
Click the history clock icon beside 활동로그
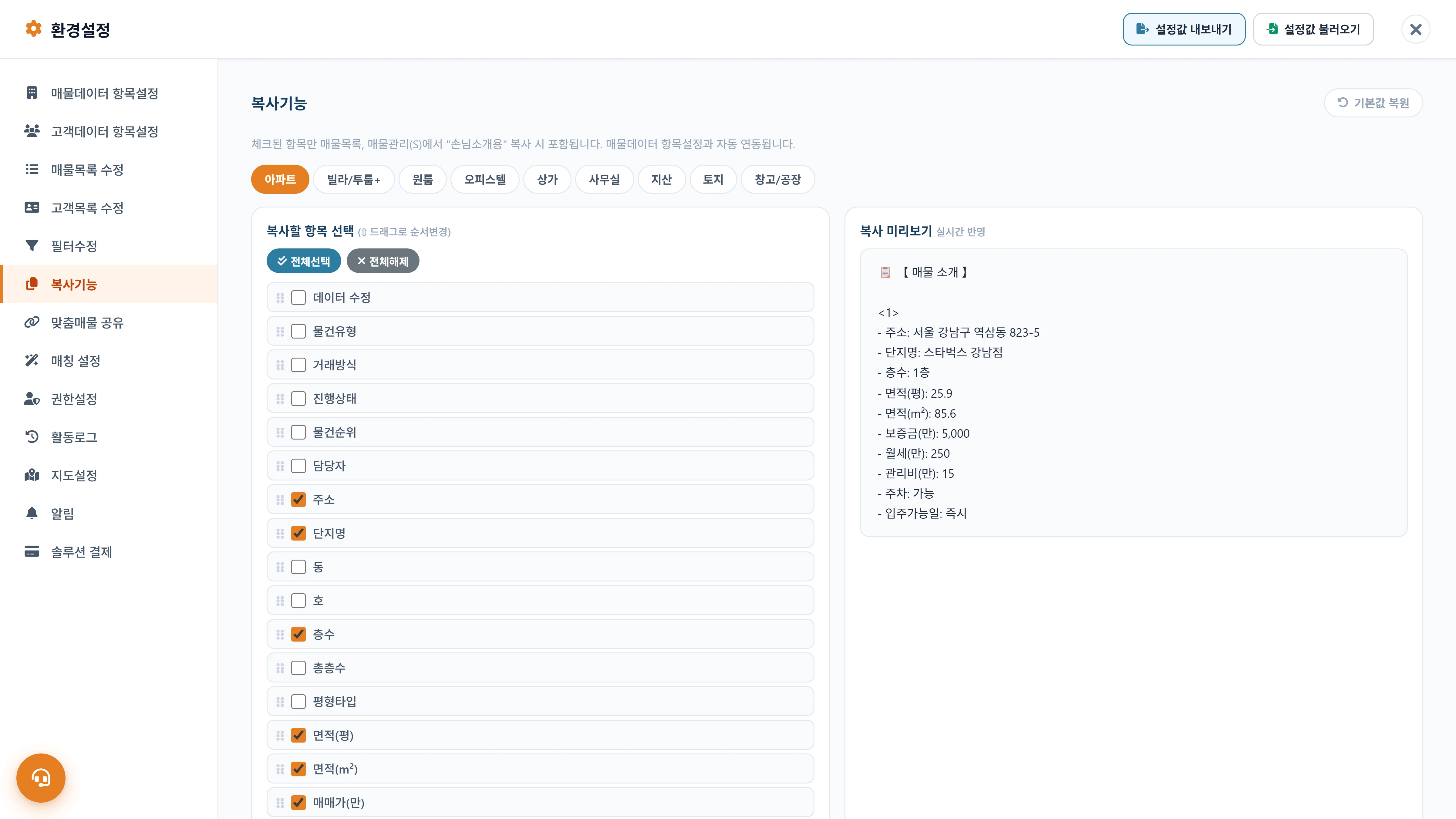(x=32, y=436)
